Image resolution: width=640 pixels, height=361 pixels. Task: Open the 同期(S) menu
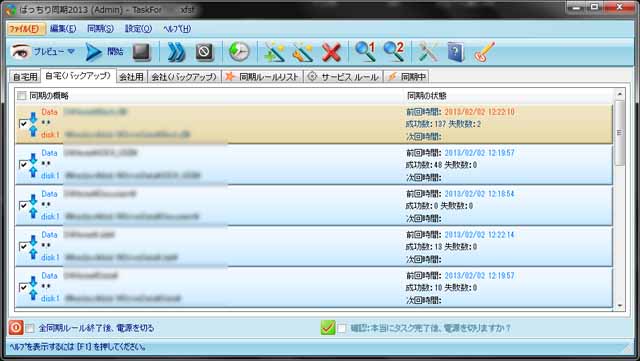[x=100, y=29]
